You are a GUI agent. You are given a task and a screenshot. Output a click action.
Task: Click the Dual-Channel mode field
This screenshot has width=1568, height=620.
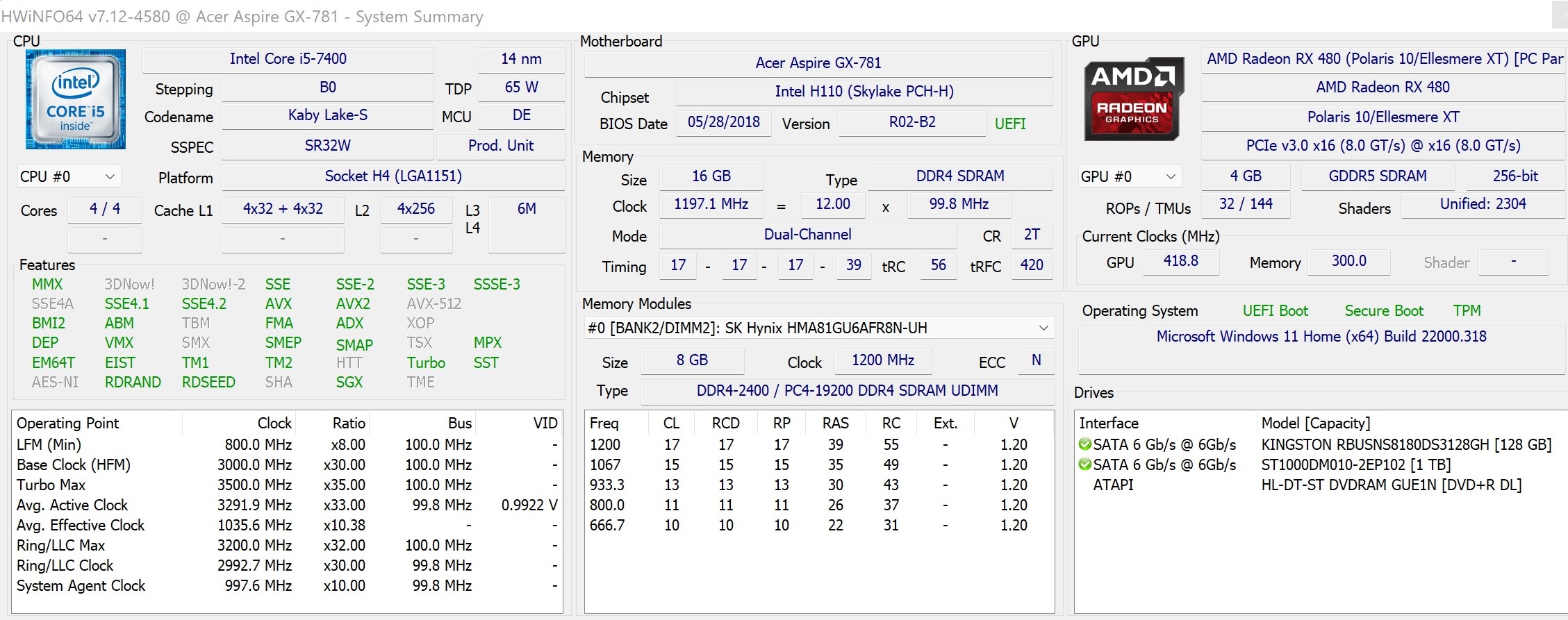(808, 235)
